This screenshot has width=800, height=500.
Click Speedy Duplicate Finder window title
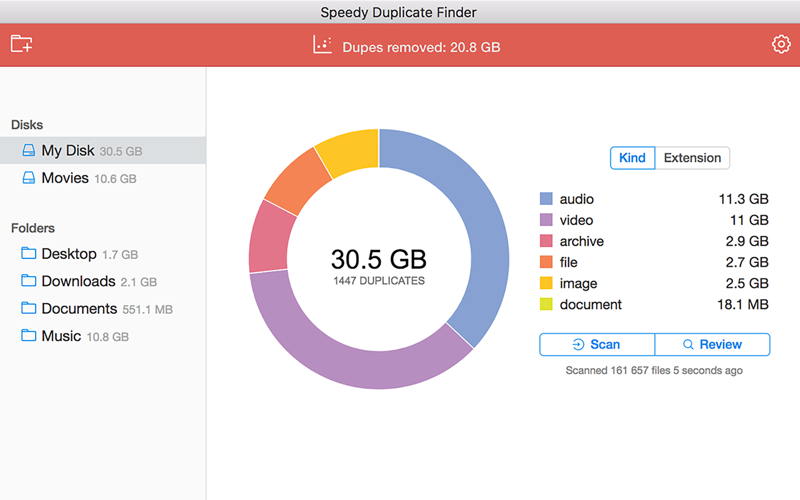pos(398,12)
